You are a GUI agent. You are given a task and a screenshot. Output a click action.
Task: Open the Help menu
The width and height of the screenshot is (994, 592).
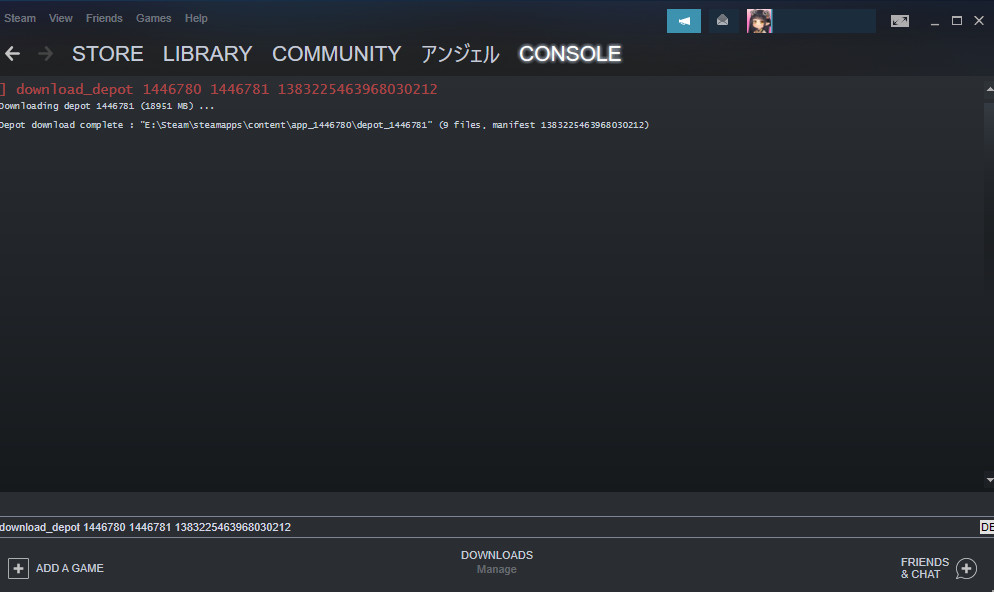click(196, 18)
